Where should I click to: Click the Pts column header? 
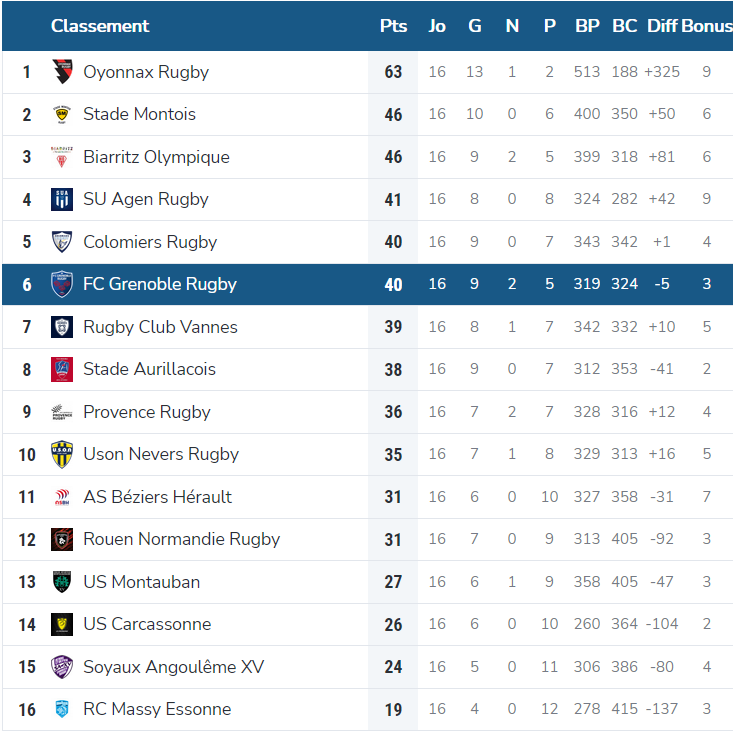click(x=393, y=26)
